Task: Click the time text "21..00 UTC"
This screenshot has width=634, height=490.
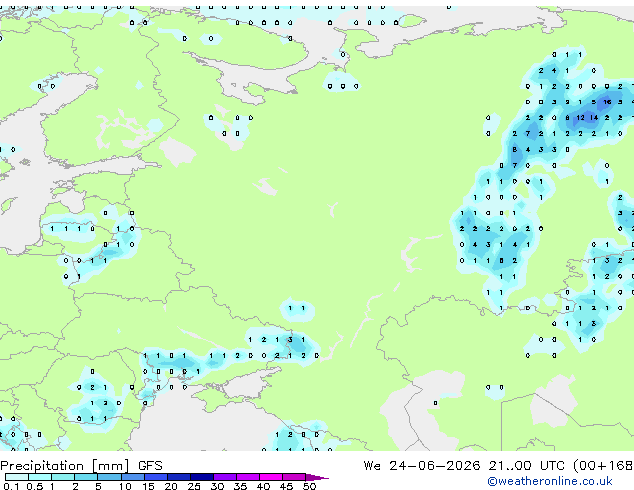Action: (526, 466)
